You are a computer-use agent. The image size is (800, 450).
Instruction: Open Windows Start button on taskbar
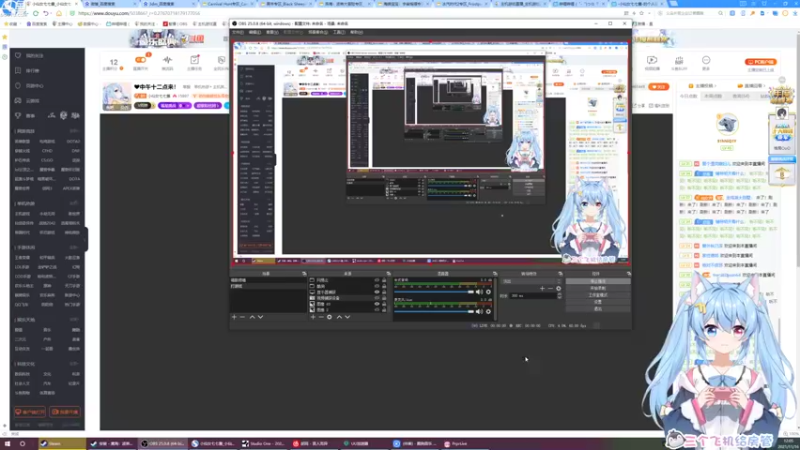tap(8, 444)
